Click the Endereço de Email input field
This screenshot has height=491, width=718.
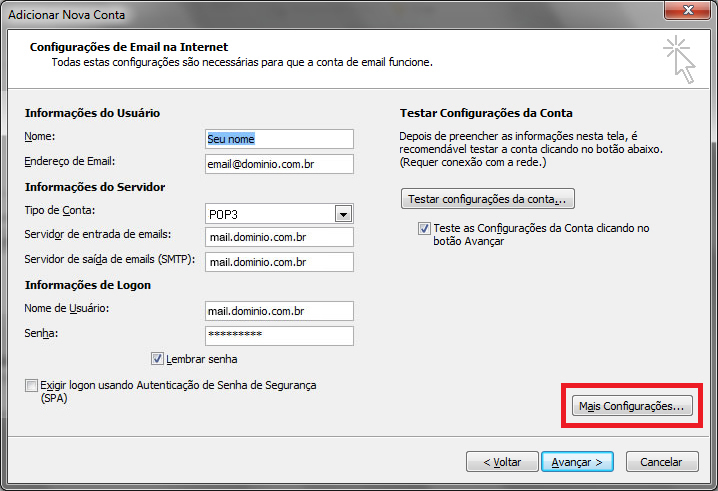pyautogui.click(x=278, y=163)
